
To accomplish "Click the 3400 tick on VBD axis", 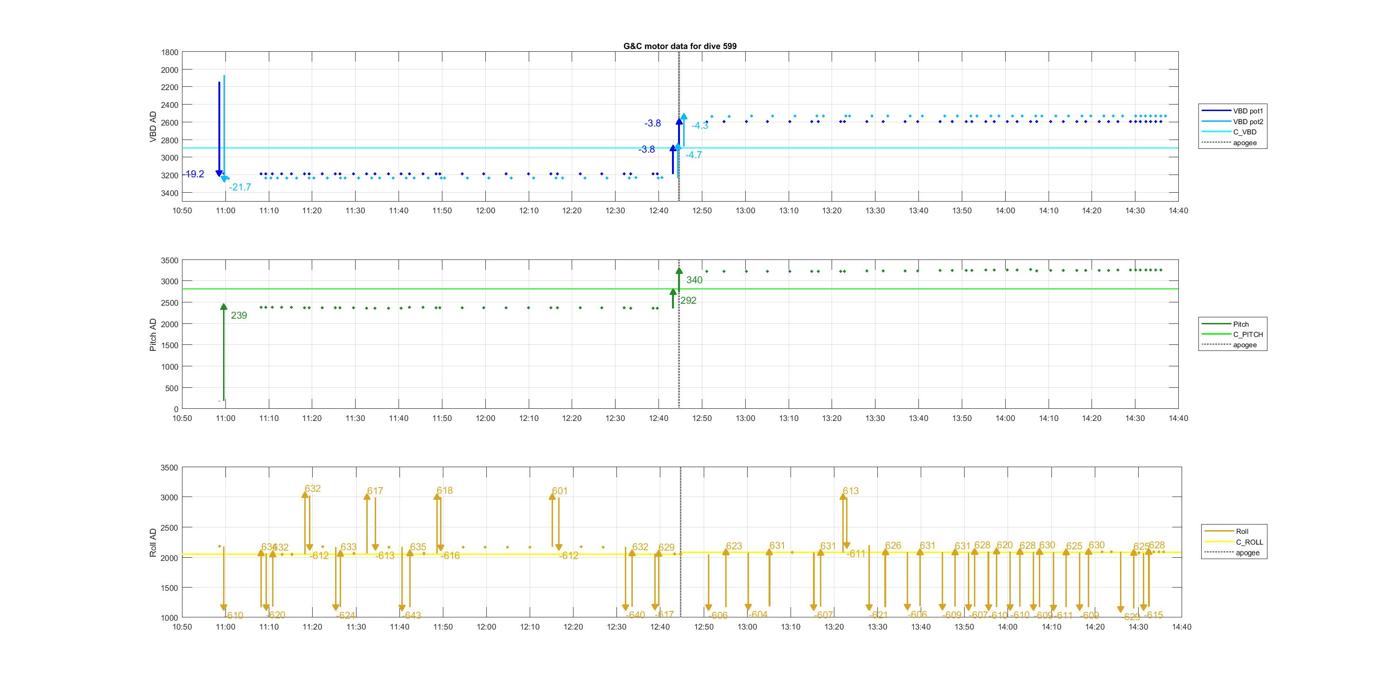I will coord(170,192).
